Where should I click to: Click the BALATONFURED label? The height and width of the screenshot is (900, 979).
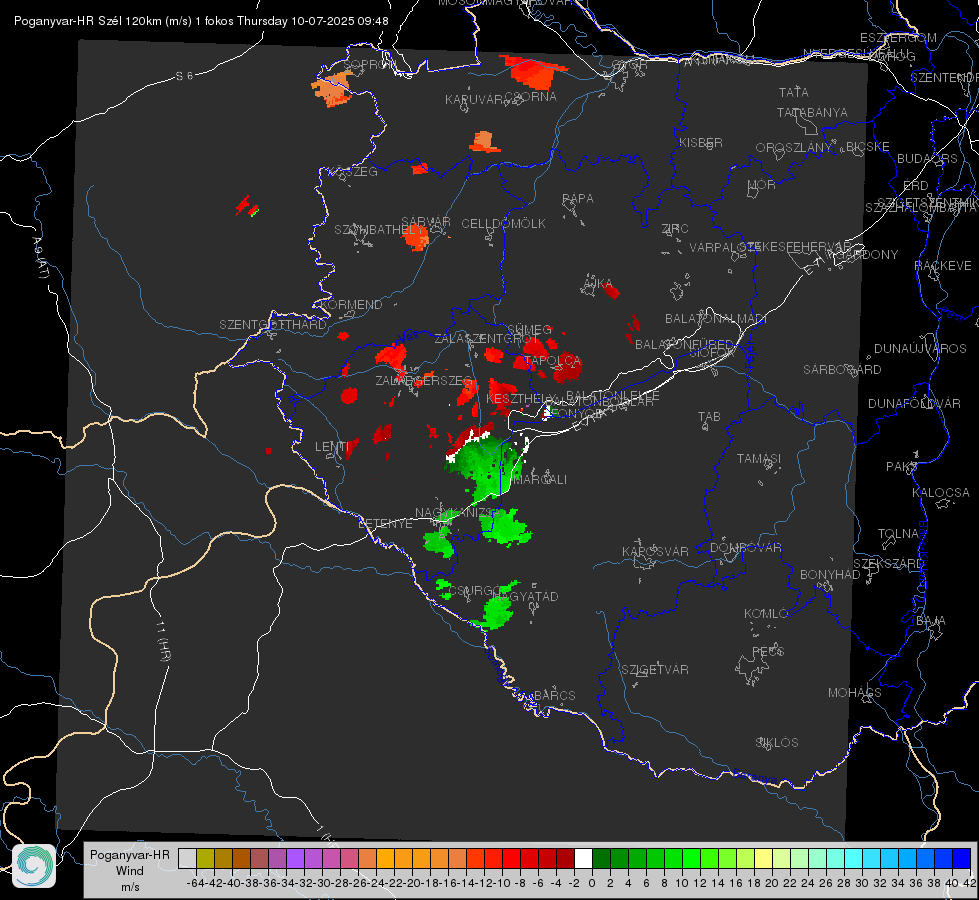684,345
